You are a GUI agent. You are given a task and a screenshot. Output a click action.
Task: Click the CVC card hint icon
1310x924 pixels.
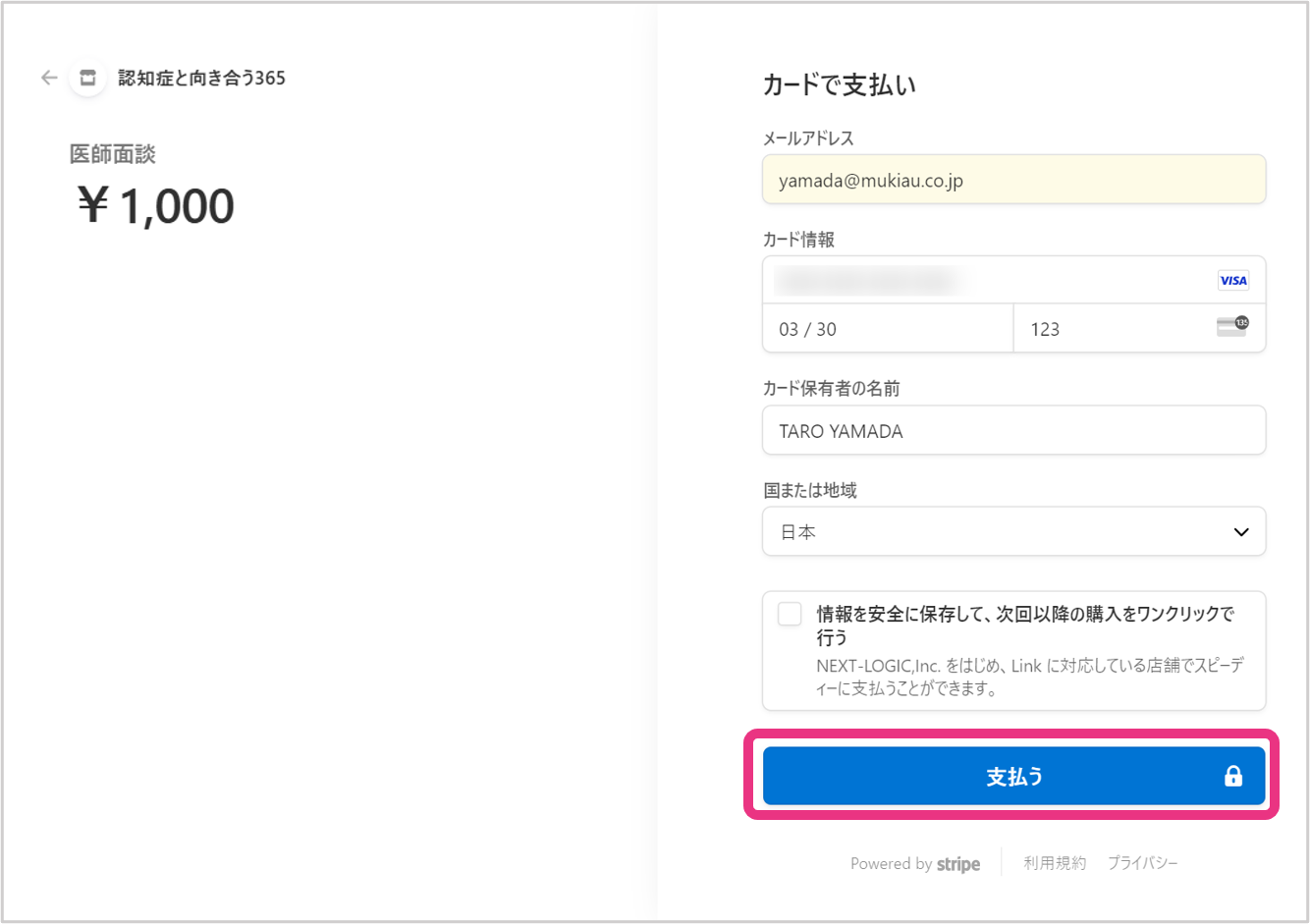click(x=1231, y=327)
